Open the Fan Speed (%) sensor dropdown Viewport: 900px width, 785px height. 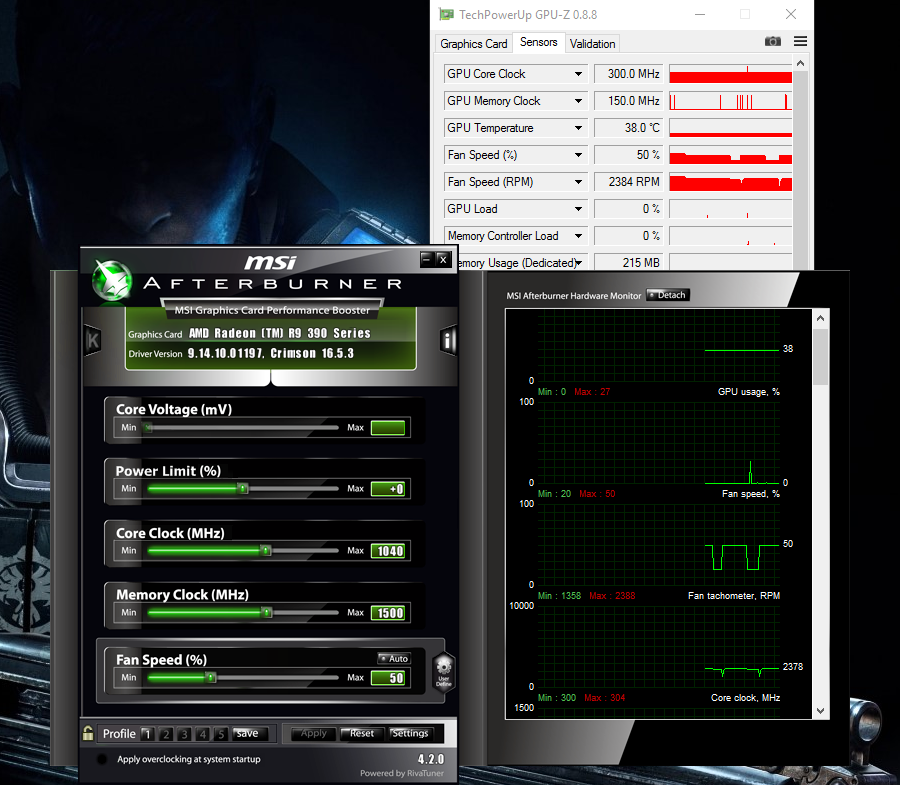point(578,155)
